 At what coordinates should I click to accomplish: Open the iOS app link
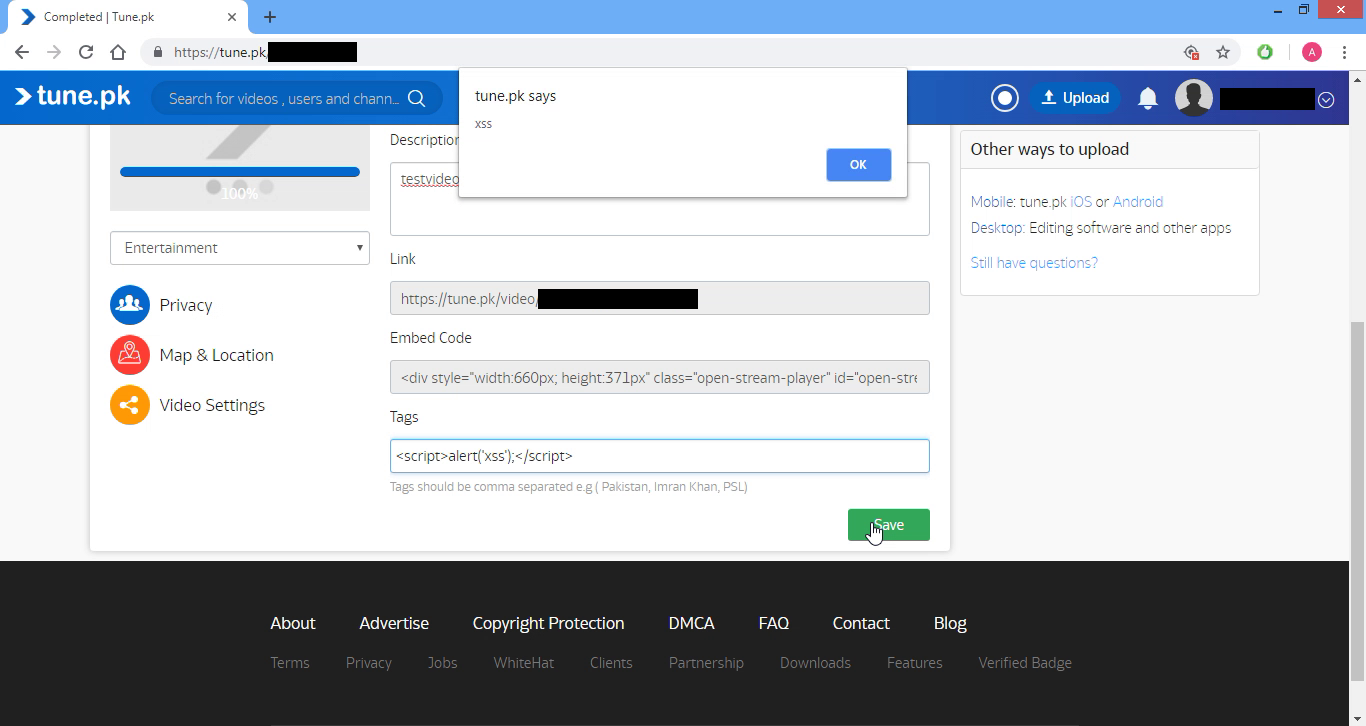click(1081, 201)
